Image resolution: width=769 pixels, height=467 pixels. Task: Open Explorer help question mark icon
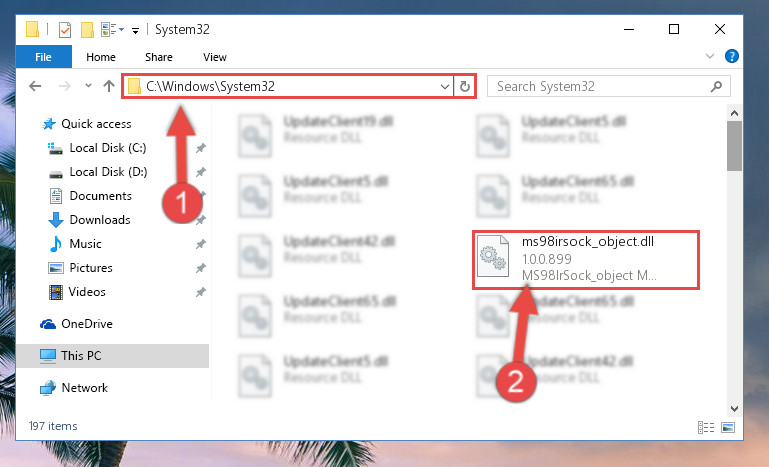click(x=732, y=56)
